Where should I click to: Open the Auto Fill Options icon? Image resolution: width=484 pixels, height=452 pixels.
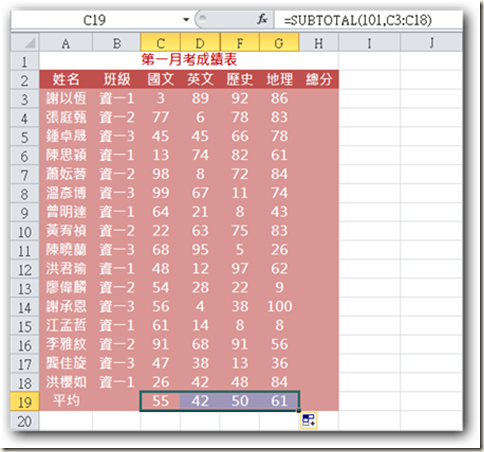(x=309, y=420)
